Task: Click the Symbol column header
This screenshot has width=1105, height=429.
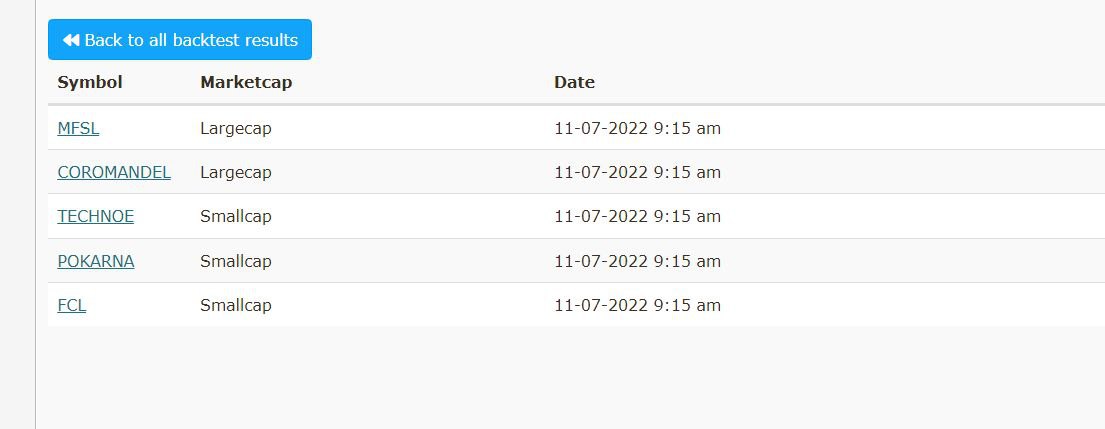Action: pos(90,82)
